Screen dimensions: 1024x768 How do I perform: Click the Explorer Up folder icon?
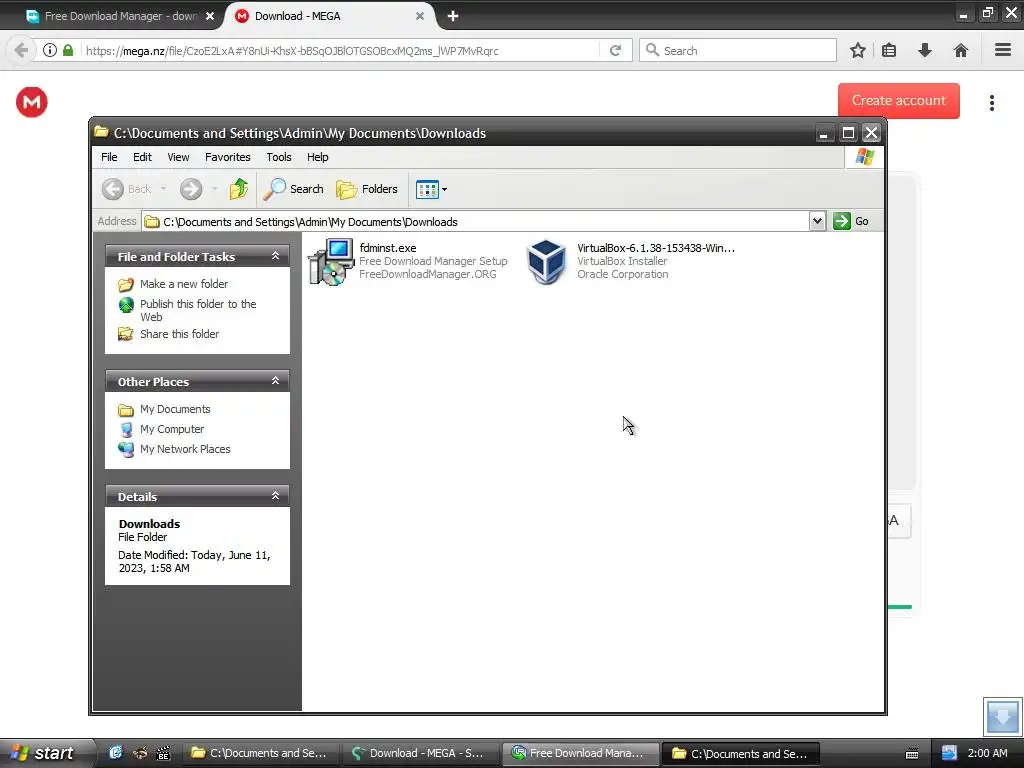[238, 189]
